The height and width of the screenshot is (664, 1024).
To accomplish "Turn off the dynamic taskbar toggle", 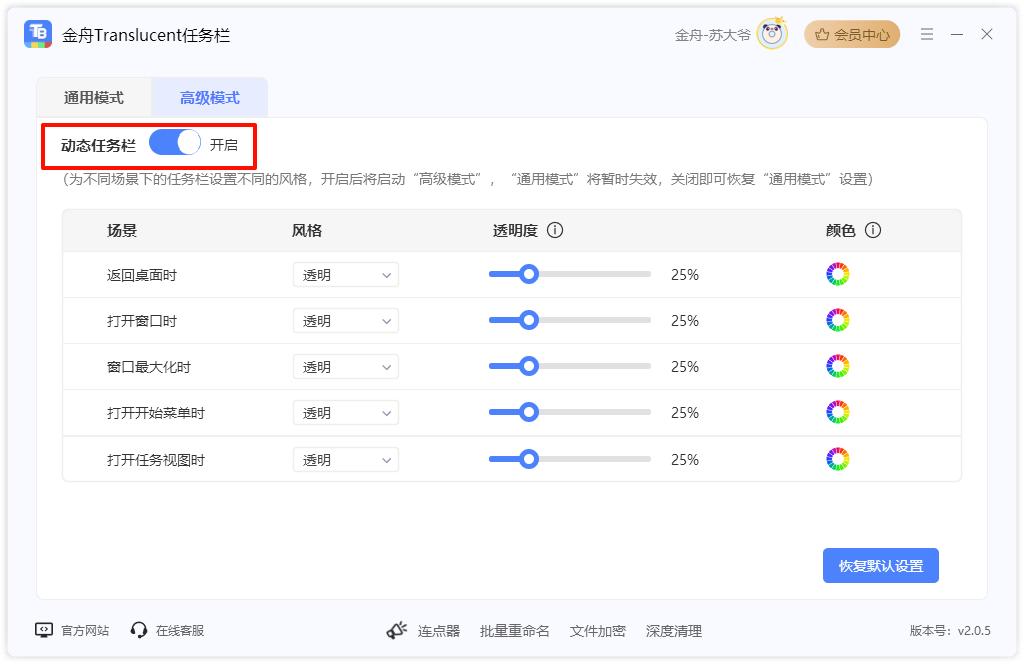I will point(175,143).
